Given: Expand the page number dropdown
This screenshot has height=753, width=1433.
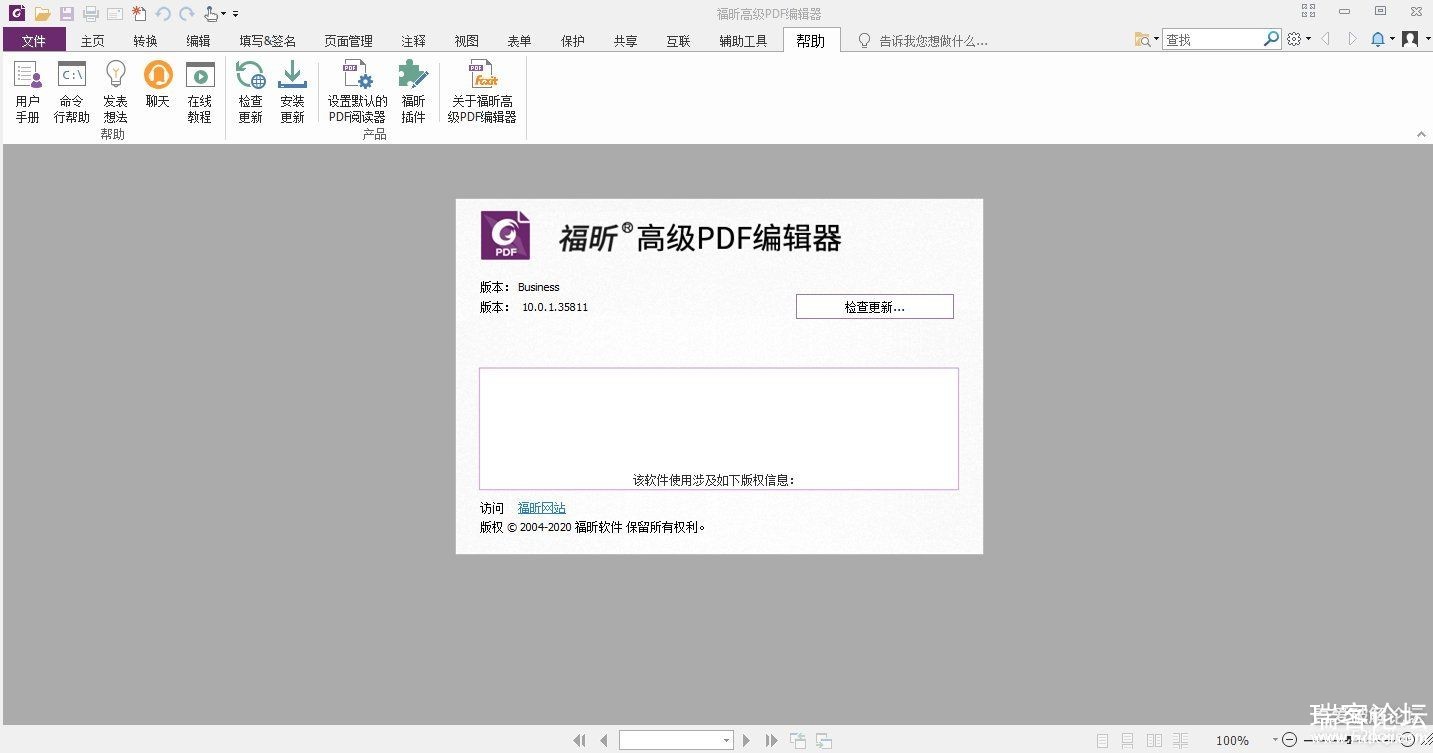Looking at the screenshot, I should point(726,741).
